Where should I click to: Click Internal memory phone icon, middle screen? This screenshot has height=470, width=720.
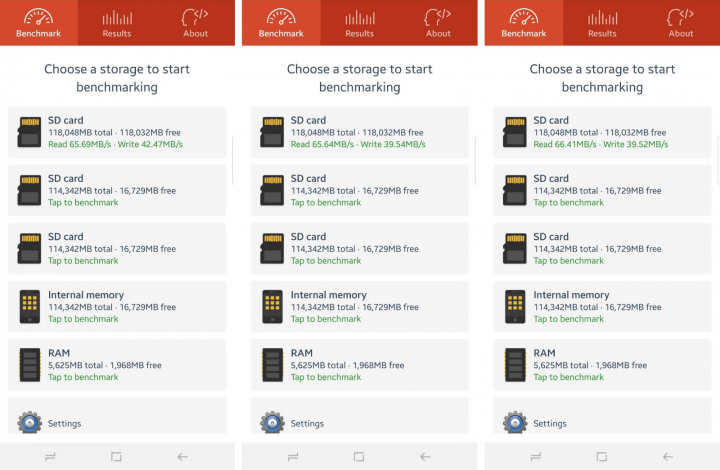tap(272, 307)
